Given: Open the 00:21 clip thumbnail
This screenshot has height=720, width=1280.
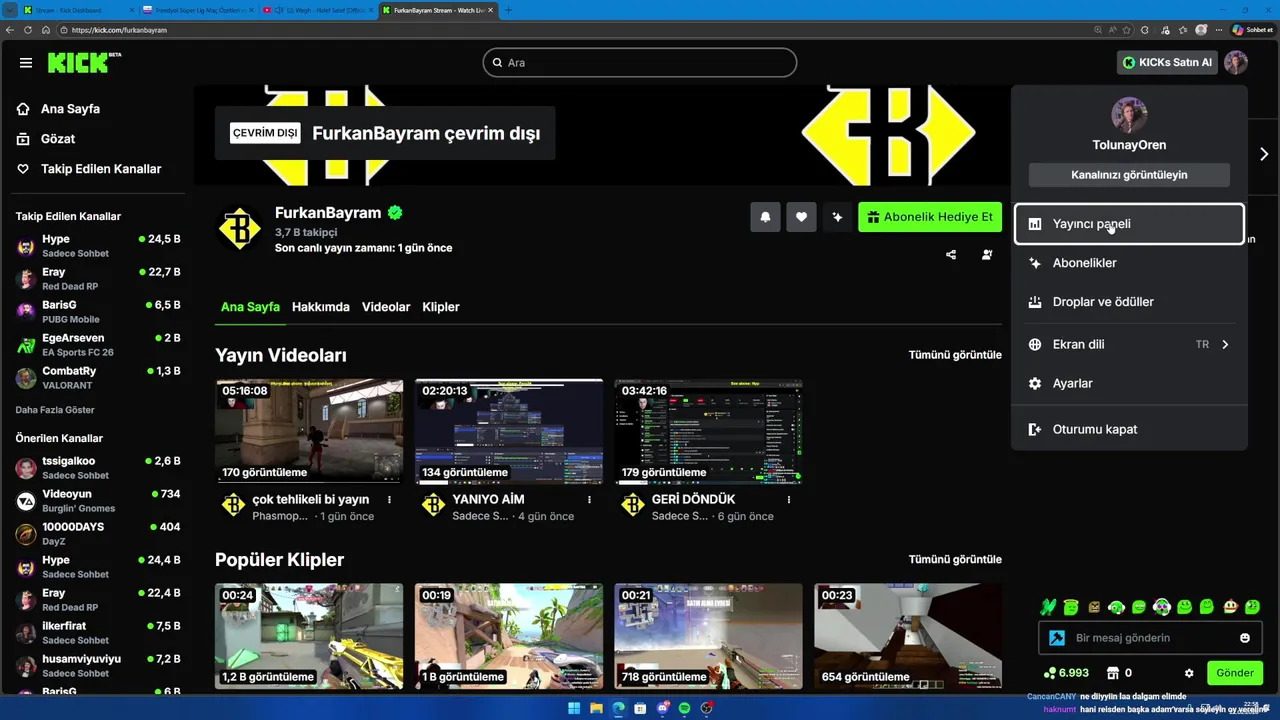Looking at the screenshot, I should (x=708, y=636).
